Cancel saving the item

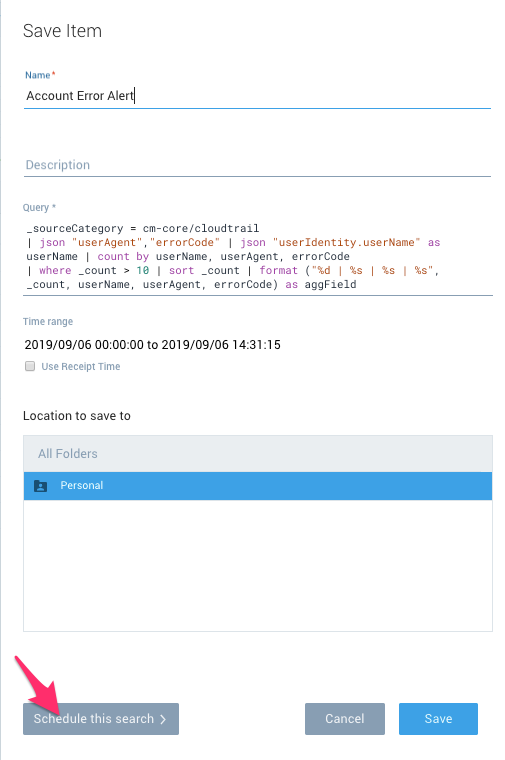345,719
